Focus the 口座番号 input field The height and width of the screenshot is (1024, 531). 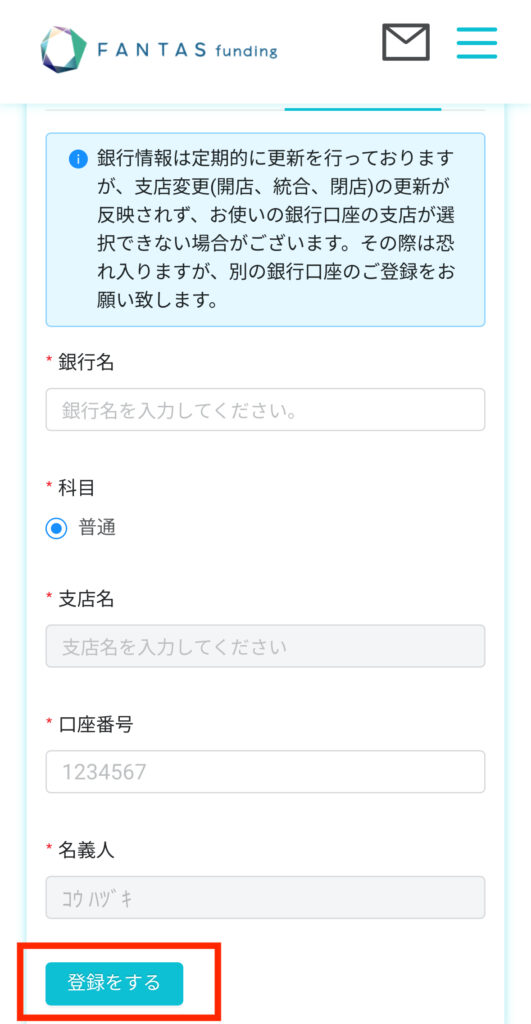[265, 771]
